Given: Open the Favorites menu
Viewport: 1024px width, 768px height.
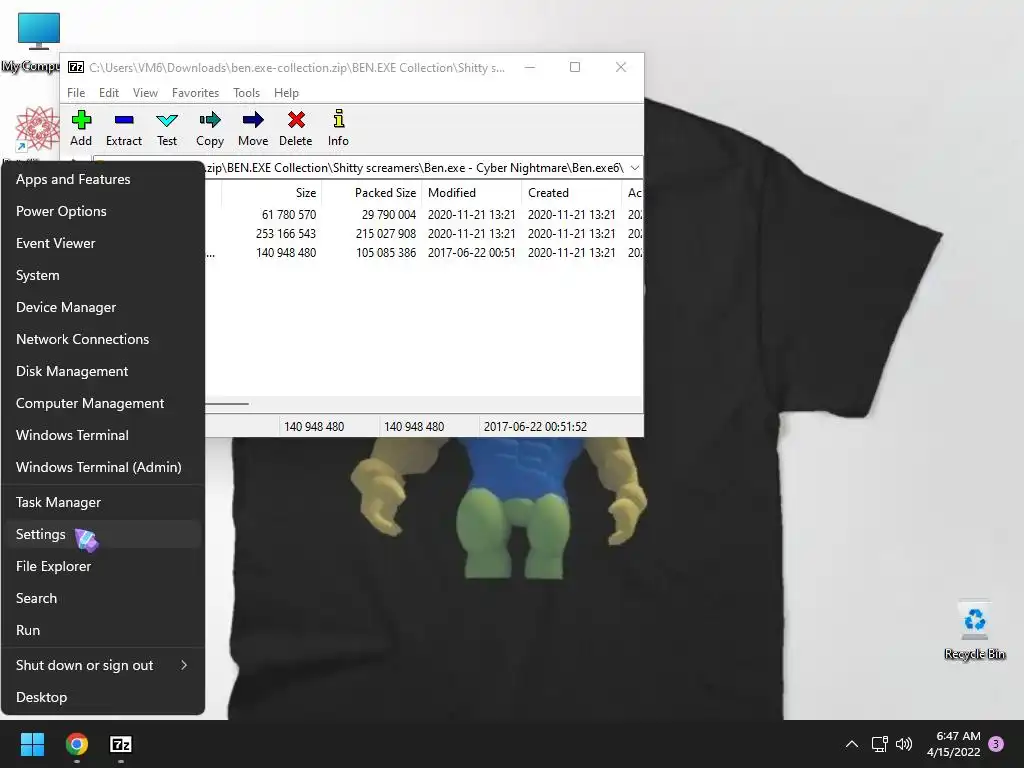Looking at the screenshot, I should click(x=195, y=93).
